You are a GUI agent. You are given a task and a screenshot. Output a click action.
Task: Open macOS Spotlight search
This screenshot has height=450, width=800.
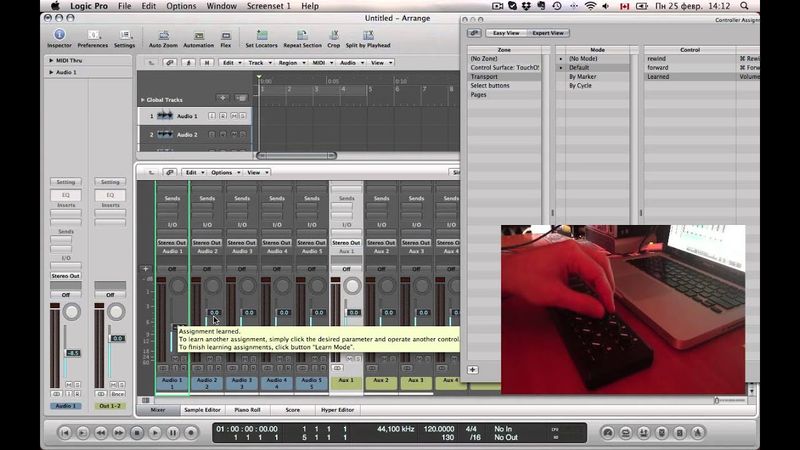(x=744, y=6)
